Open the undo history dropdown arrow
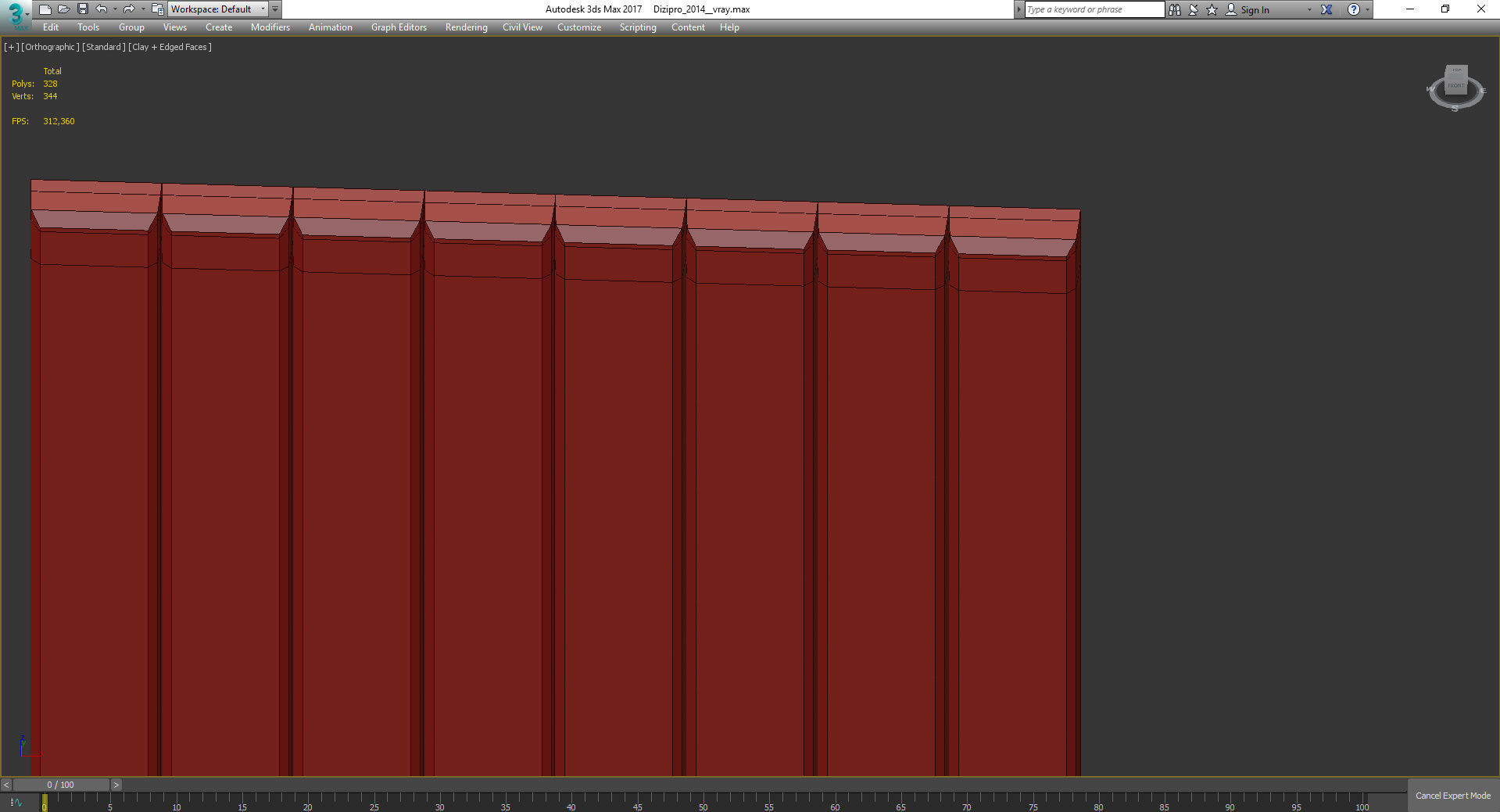The width and height of the screenshot is (1500, 812). (x=115, y=9)
